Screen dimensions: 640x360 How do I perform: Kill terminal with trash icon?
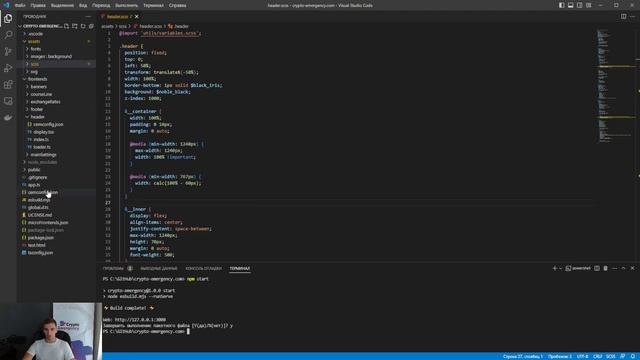pyautogui.click(x=606, y=268)
